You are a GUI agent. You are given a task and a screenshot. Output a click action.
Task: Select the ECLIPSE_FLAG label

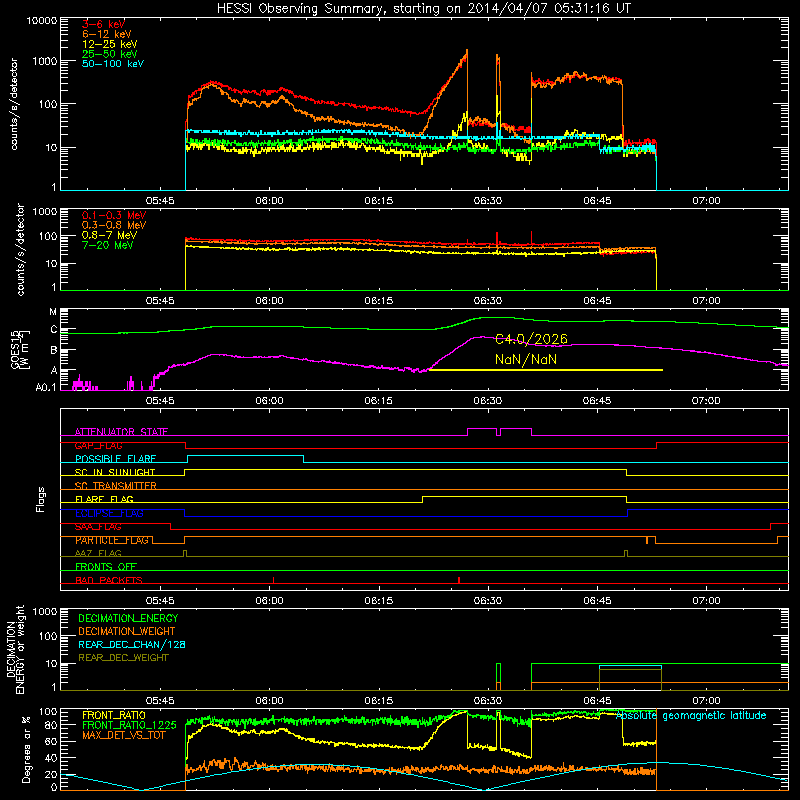point(109,513)
